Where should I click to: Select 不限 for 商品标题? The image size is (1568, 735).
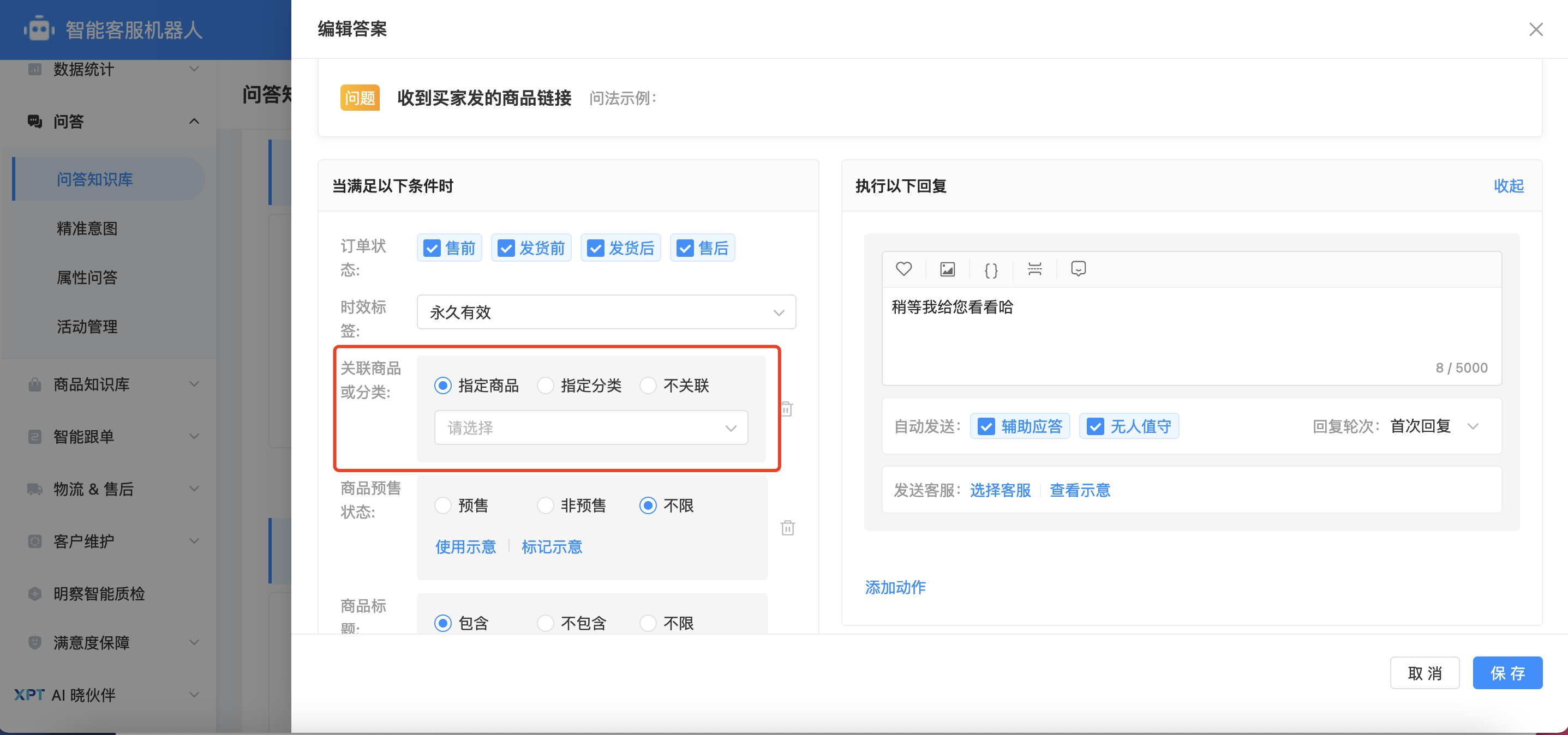click(x=648, y=623)
